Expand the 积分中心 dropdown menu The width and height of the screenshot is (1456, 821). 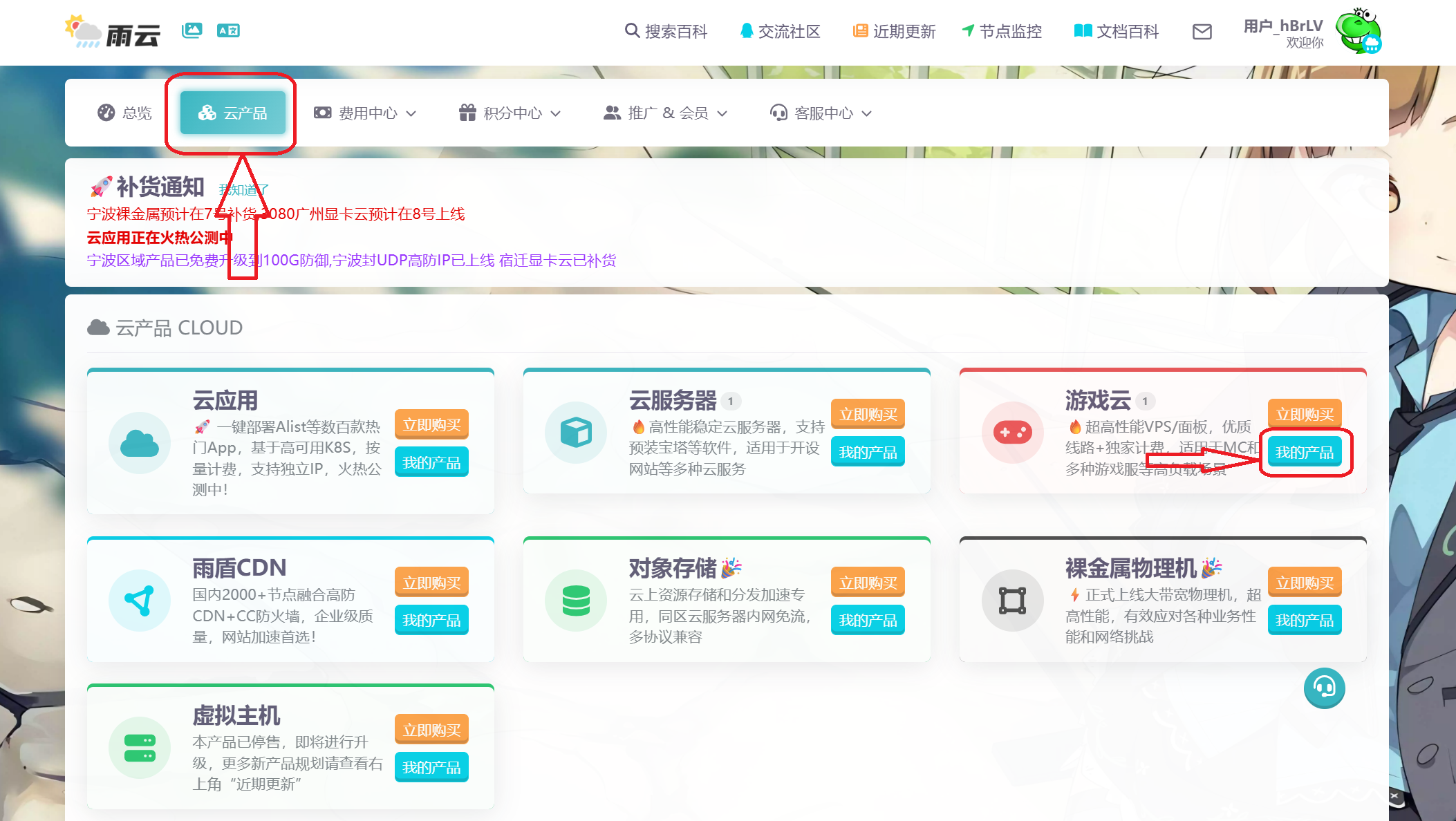tap(510, 113)
